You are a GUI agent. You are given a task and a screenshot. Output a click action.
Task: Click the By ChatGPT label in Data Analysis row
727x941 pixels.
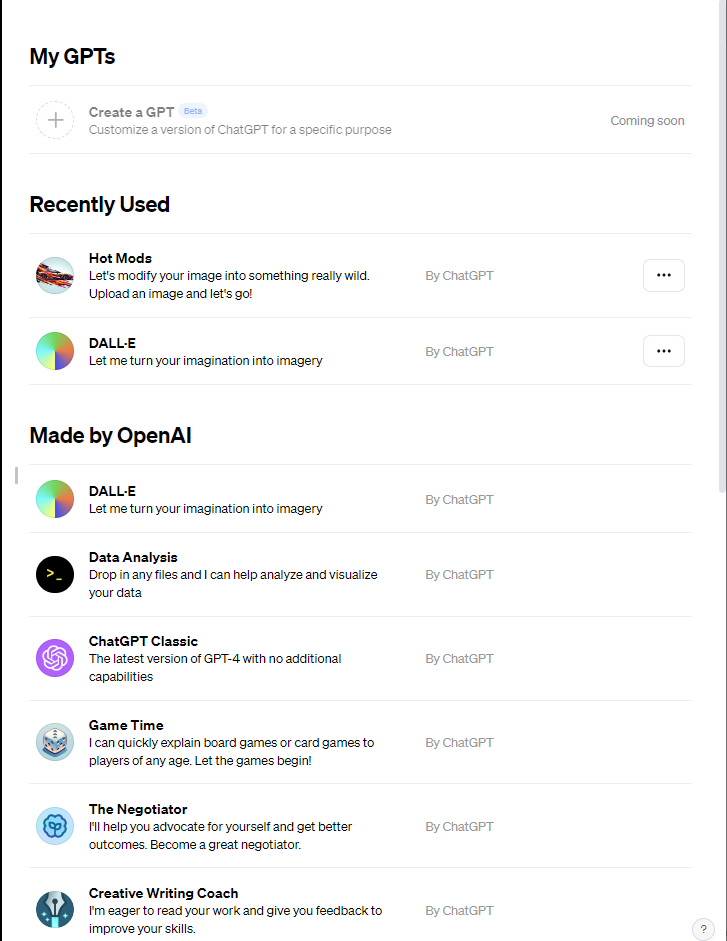pos(459,574)
